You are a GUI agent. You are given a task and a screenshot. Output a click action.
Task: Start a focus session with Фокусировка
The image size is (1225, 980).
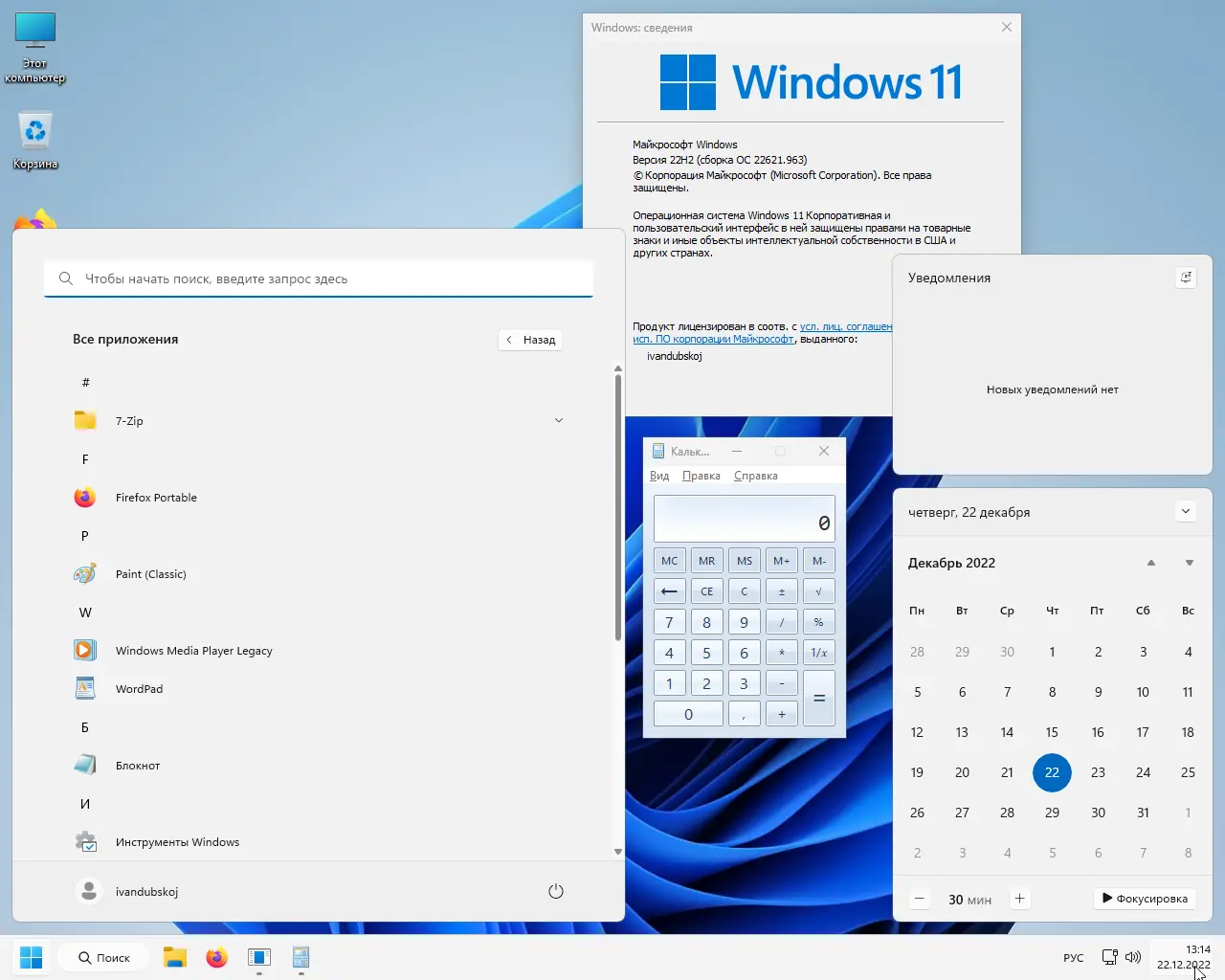pos(1145,898)
